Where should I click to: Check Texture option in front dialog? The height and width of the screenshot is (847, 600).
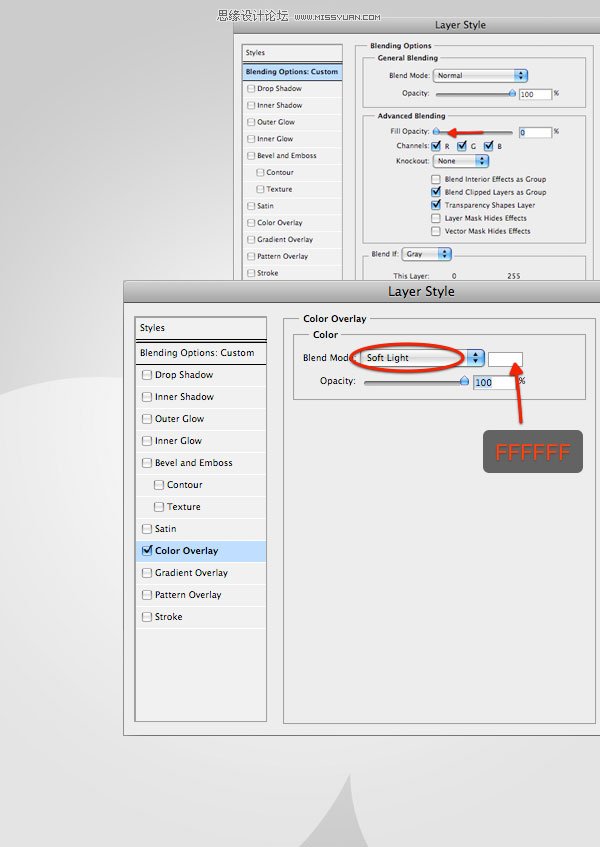coord(159,507)
